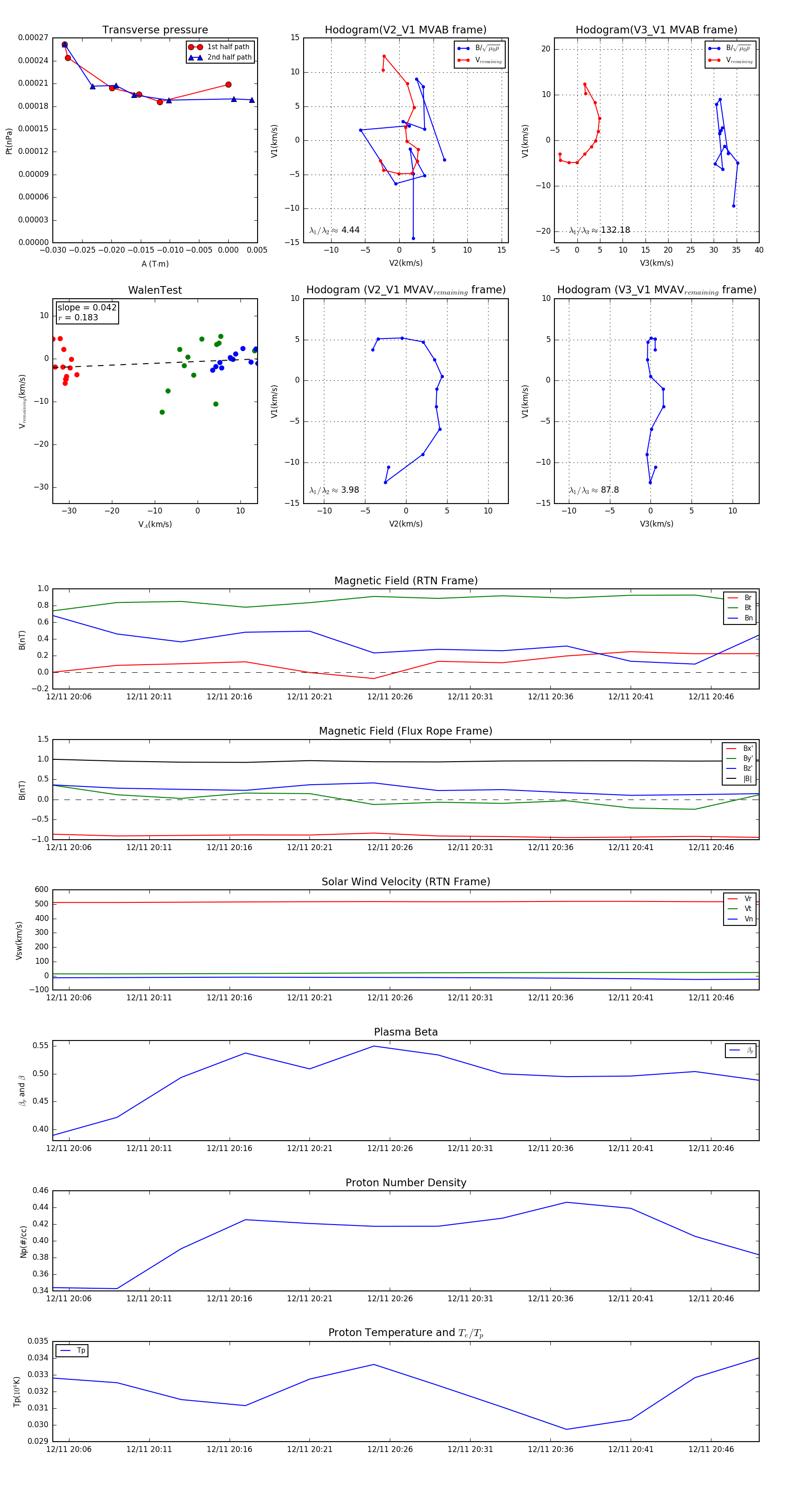Click the "Proton Number Density" title
812x1489 pixels.
tap(406, 1183)
